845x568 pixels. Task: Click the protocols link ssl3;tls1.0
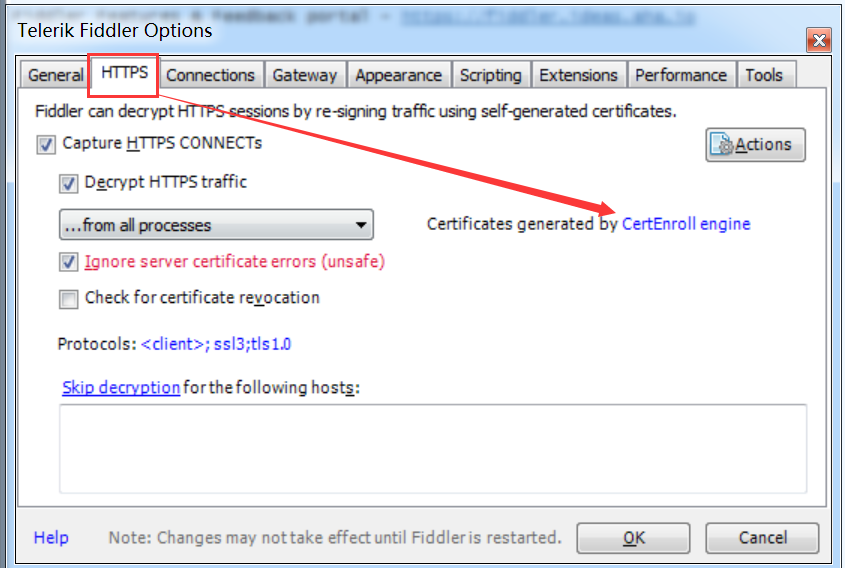tap(216, 344)
